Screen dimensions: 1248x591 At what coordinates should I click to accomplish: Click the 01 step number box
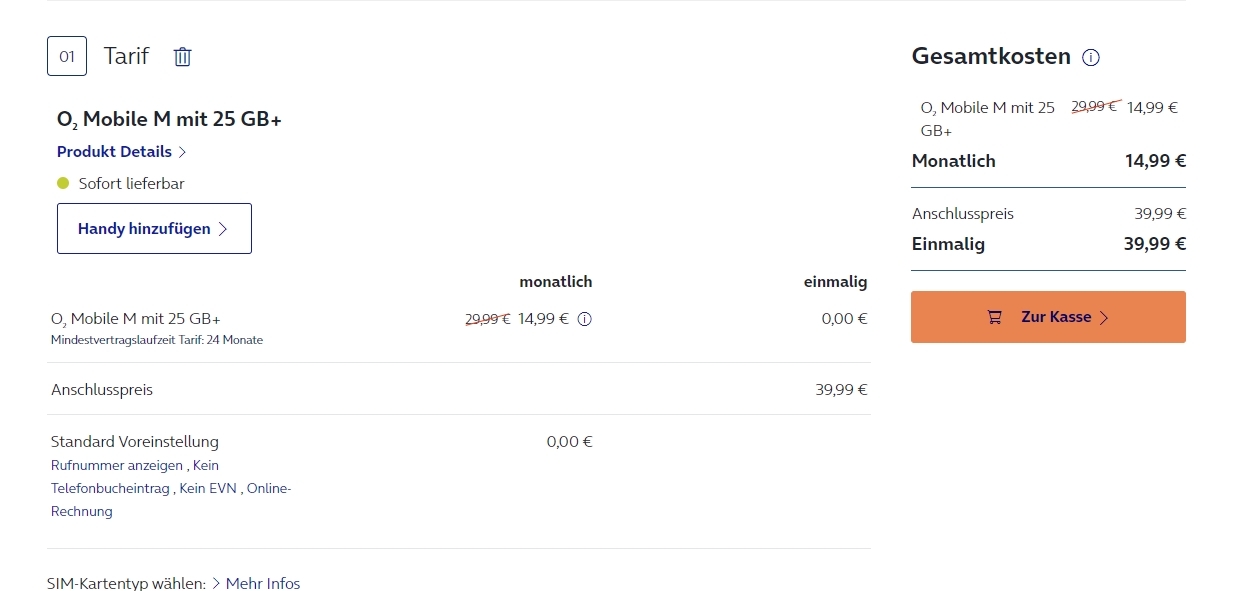pyautogui.click(x=67, y=56)
